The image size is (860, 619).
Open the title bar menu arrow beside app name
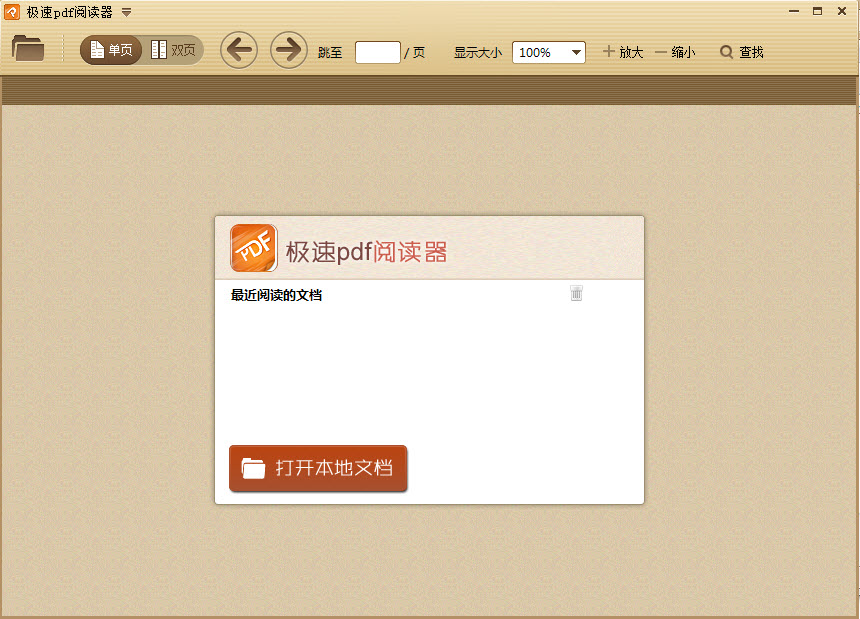126,12
